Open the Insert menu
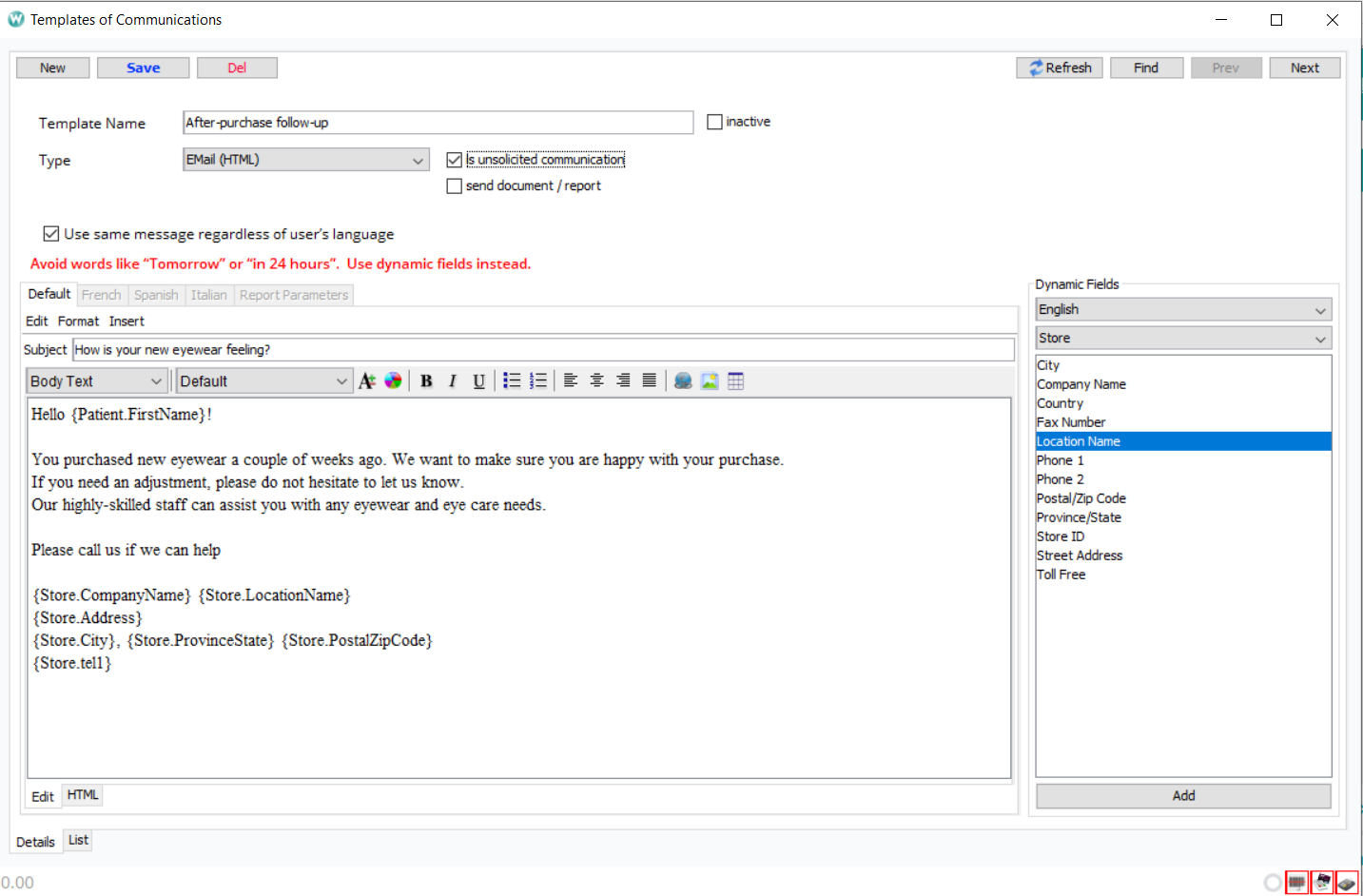This screenshot has height=896, width=1363. [x=127, y=321]
